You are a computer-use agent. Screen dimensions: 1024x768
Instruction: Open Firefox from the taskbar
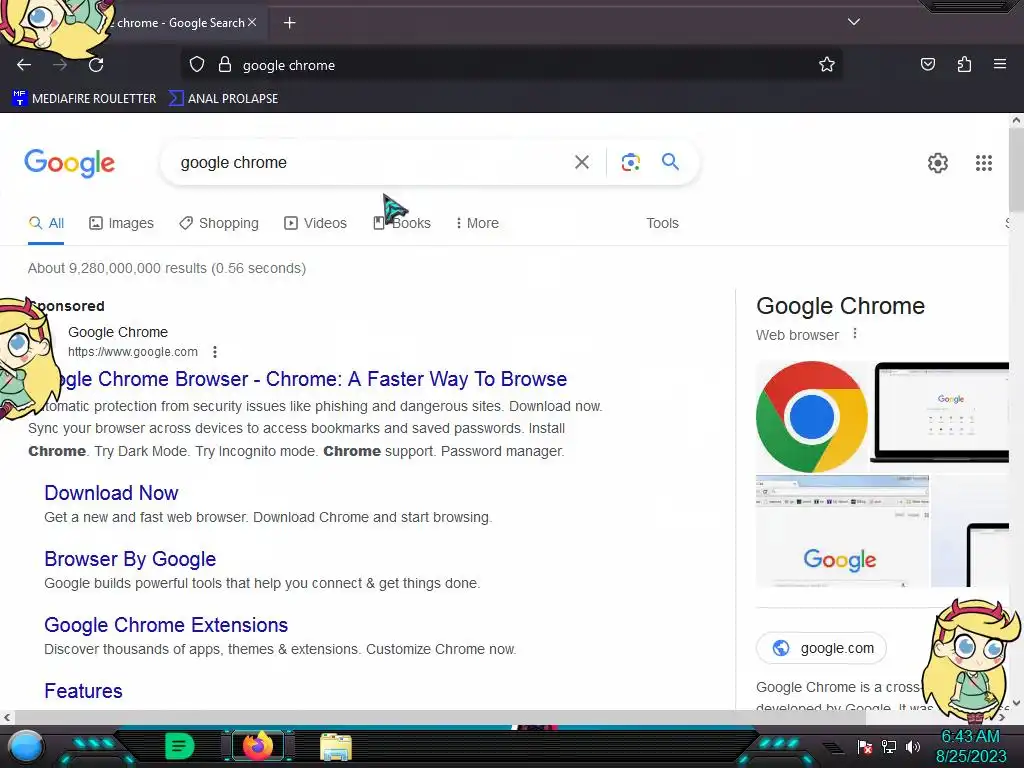pos(257,746)
